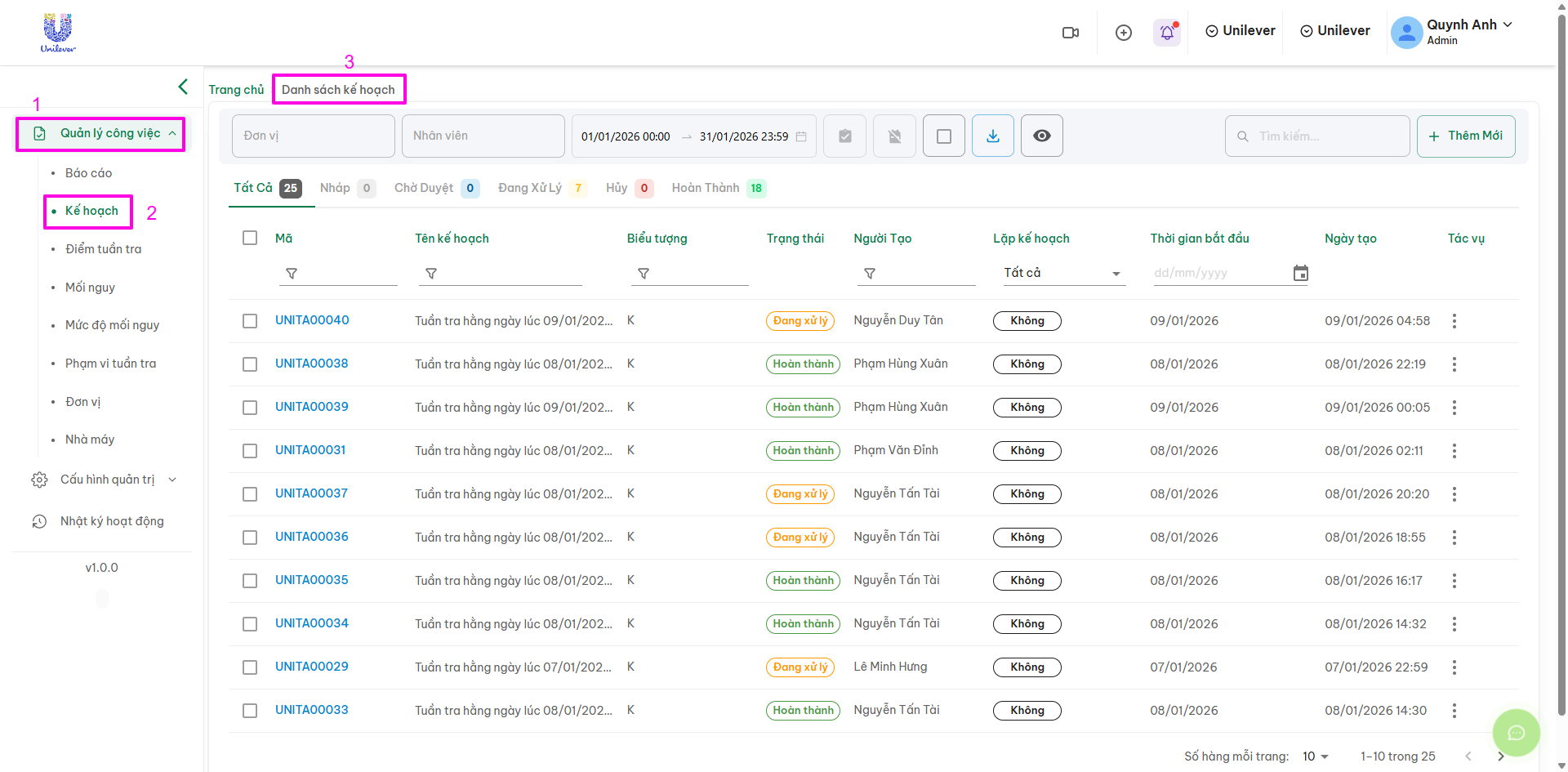Click the video camera icon in header
Image resolution: width=1568 pixels, height=772 pixels.
pos(1070,33)
